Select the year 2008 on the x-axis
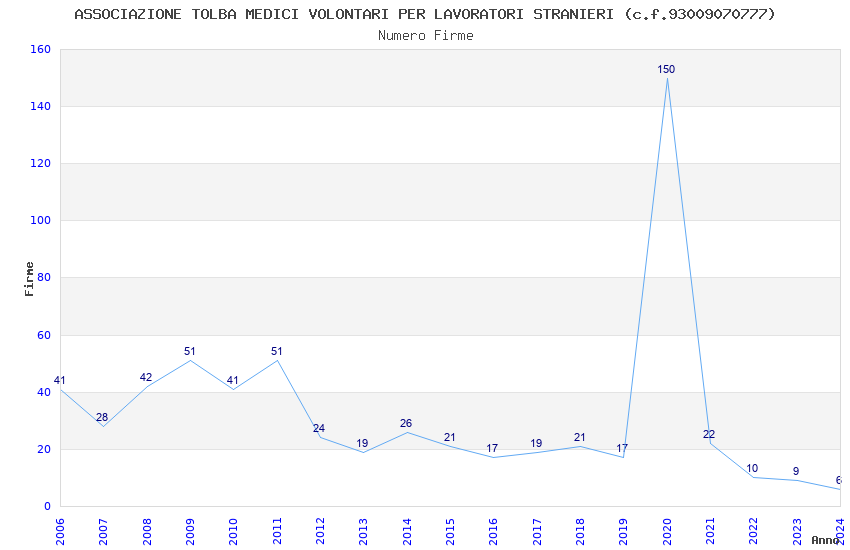Screen dimensions: 850x550 [x=147, y=532]
